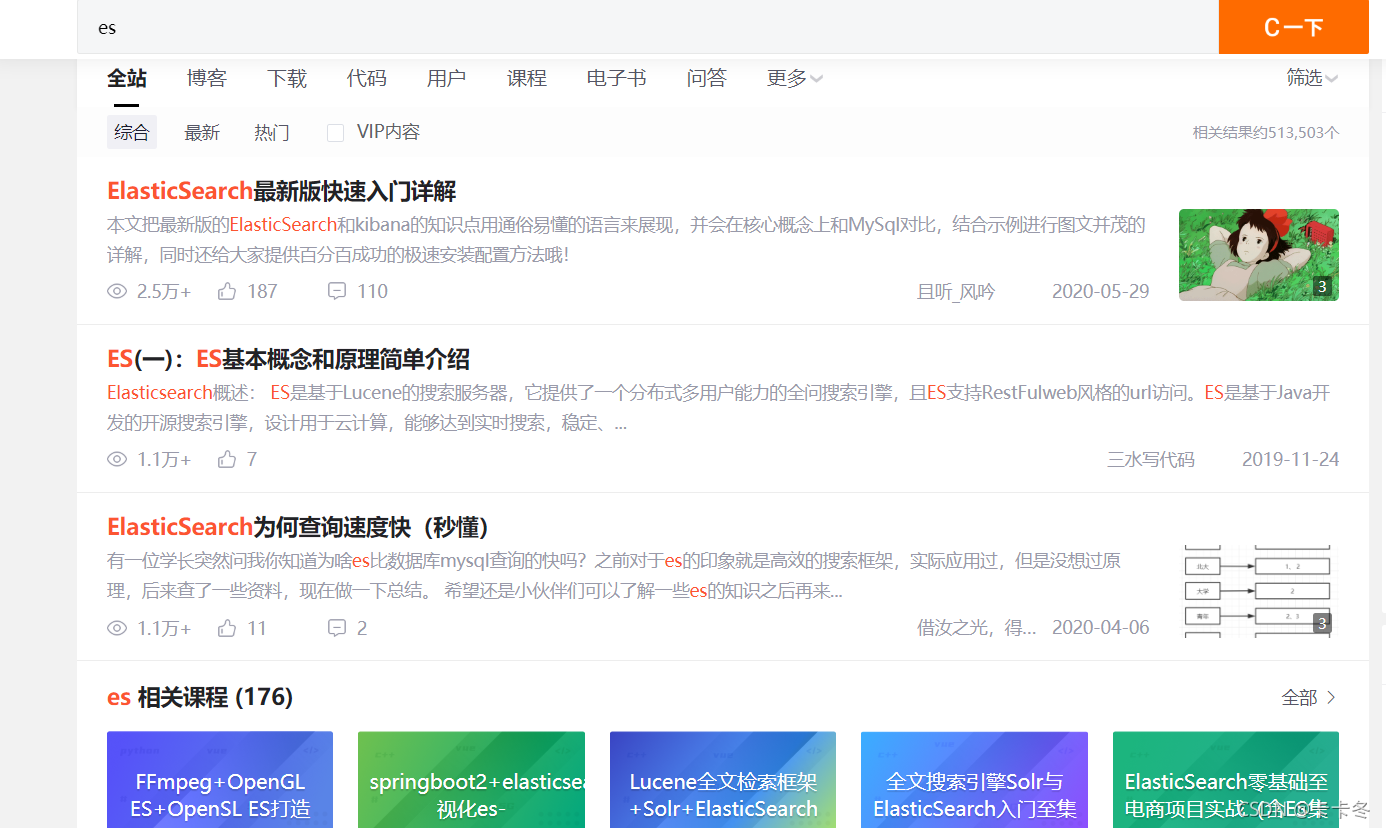Viewport: 1386px width, 828px height.
Task: Click the eye icon in 借汝之光's article row
Action: coord(117,628)
